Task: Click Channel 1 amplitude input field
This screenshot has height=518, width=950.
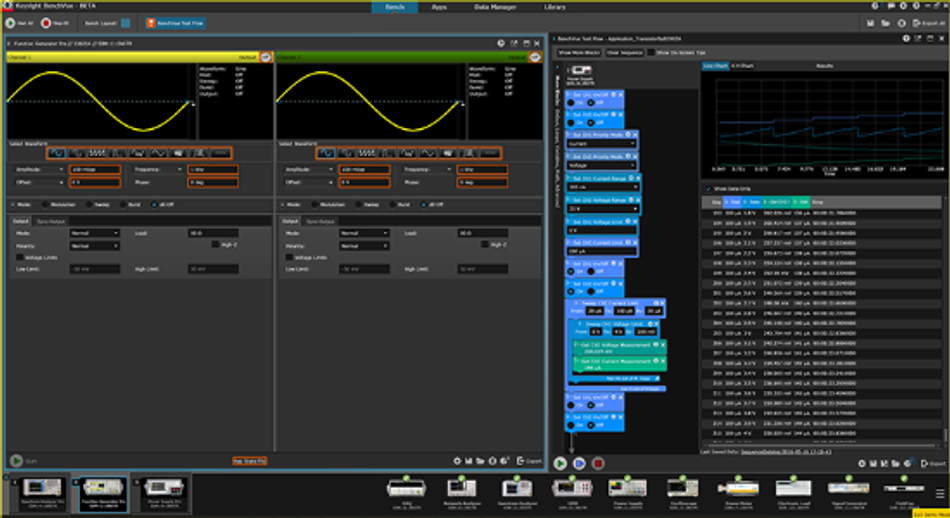Action: (x=95, y=170)
